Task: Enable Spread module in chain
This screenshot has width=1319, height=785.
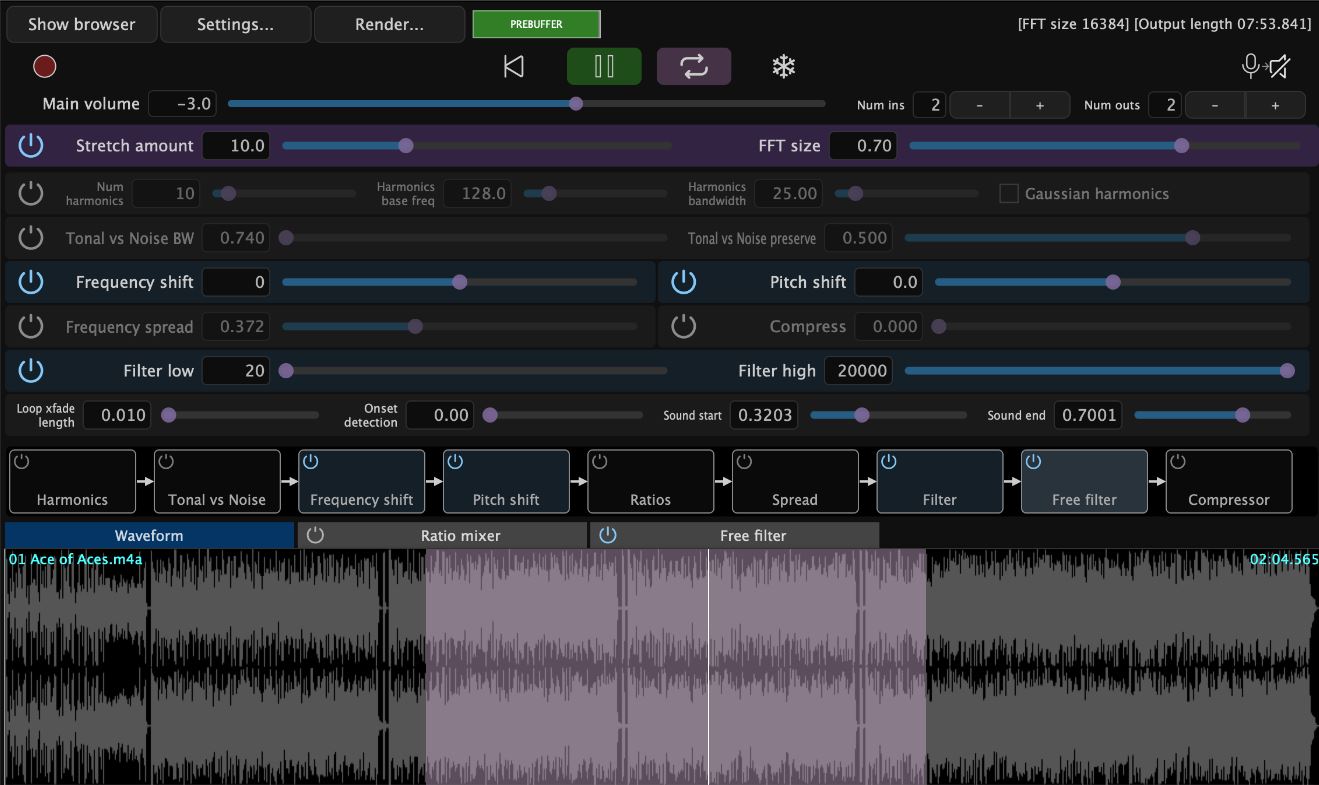Action: pyautogui.click(x=744, y=462)
